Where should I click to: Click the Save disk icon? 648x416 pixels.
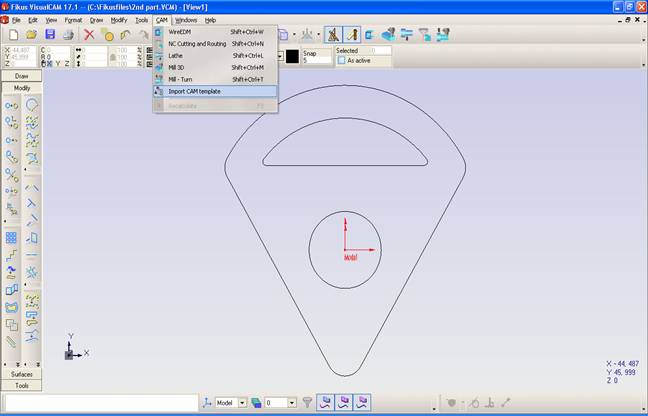coord(49,35)
